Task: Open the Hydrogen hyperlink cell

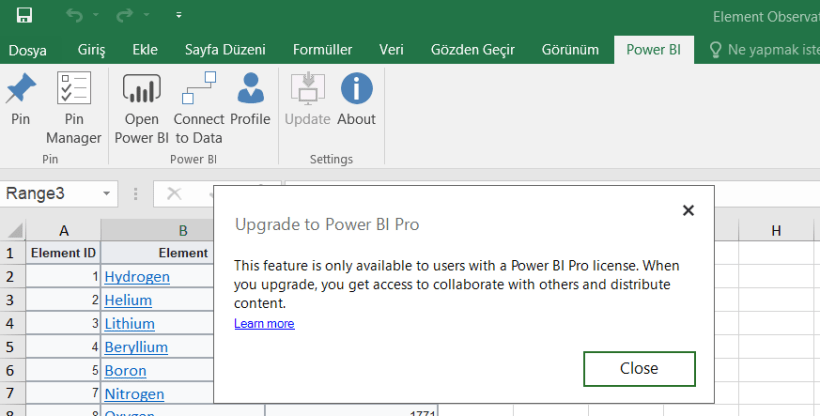Action: point(137,277)
